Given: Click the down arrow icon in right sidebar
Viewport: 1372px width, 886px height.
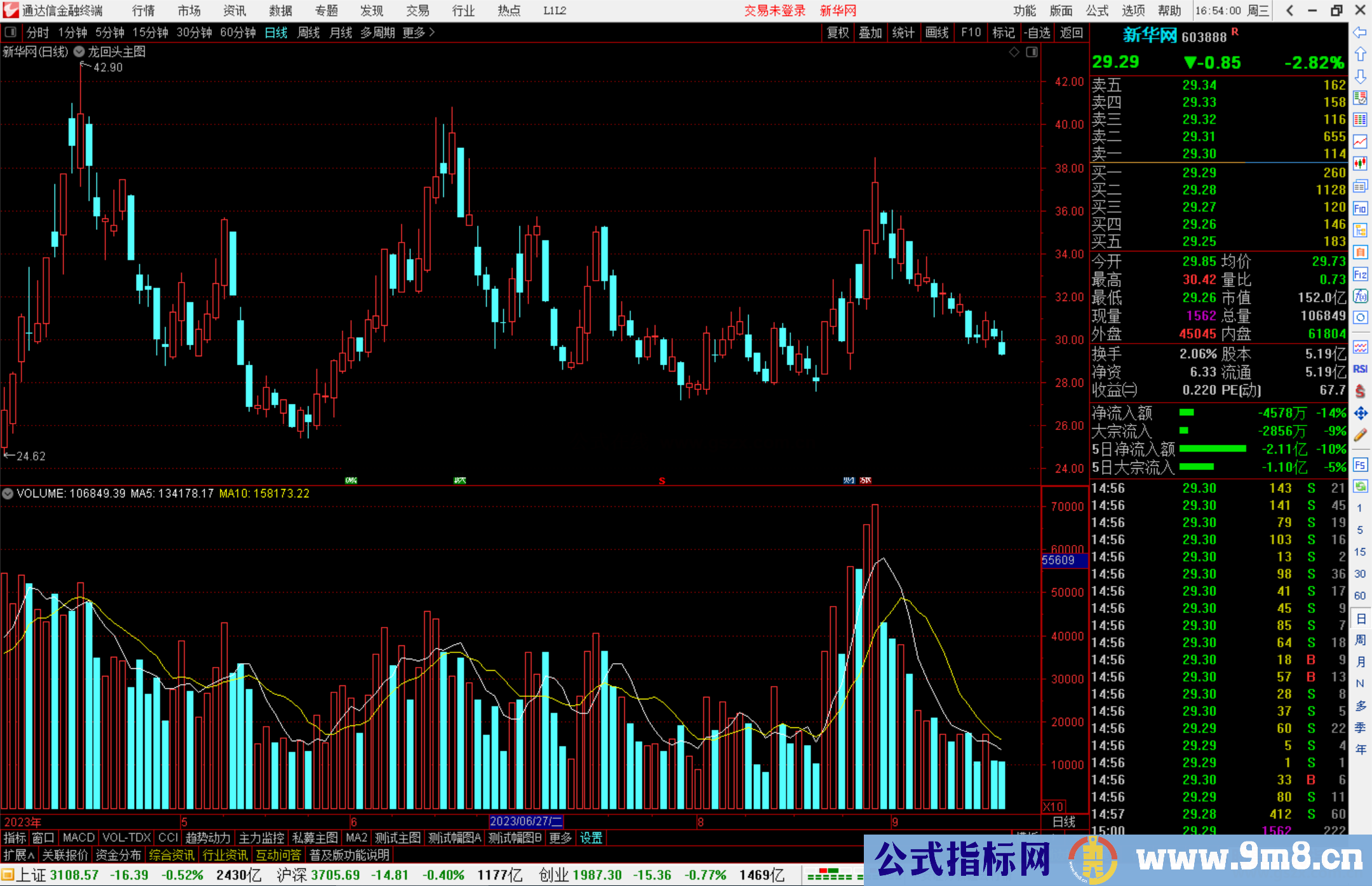Looking at the screenshot, I should coord(1360,76).
